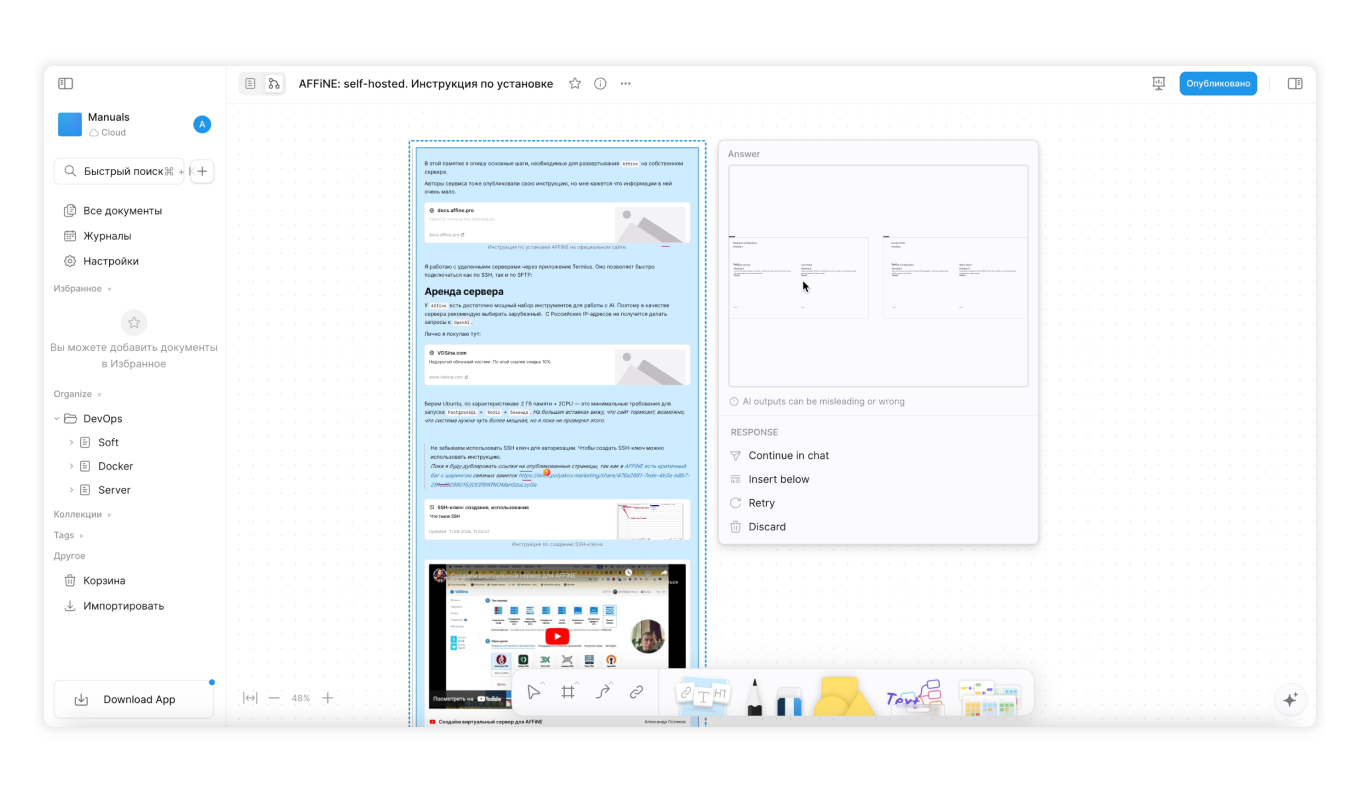Open VDSina.com bookmark card

click(557, 365)
